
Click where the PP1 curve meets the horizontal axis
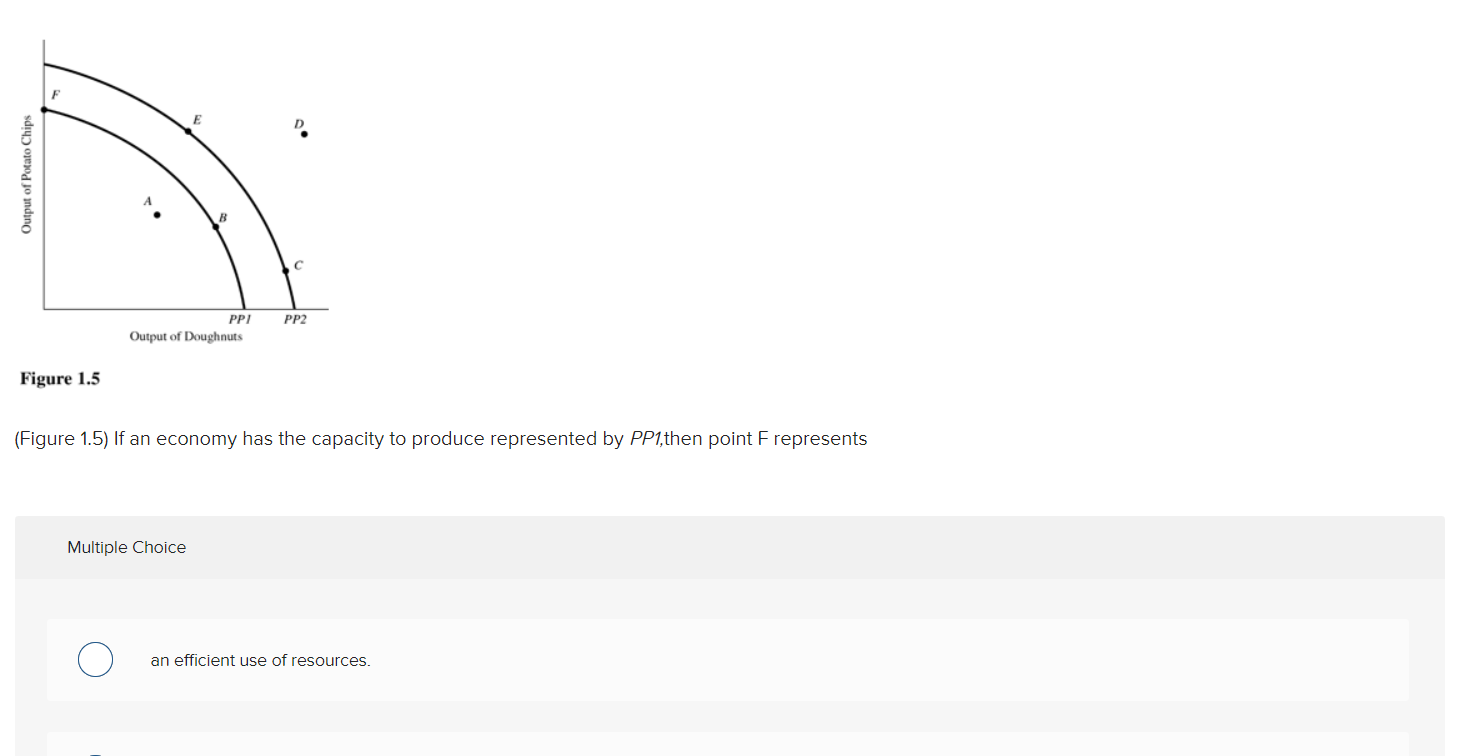coord(245,309)
